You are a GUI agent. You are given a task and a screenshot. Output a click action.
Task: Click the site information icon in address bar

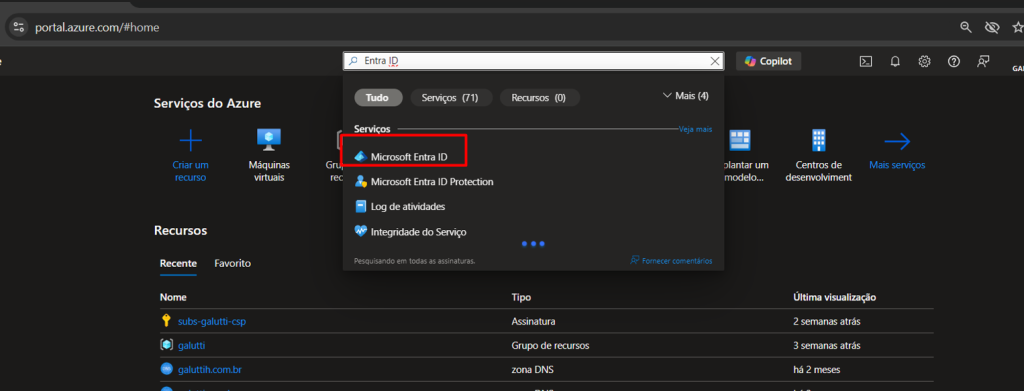pyautogui.click(x=19, y=27)
